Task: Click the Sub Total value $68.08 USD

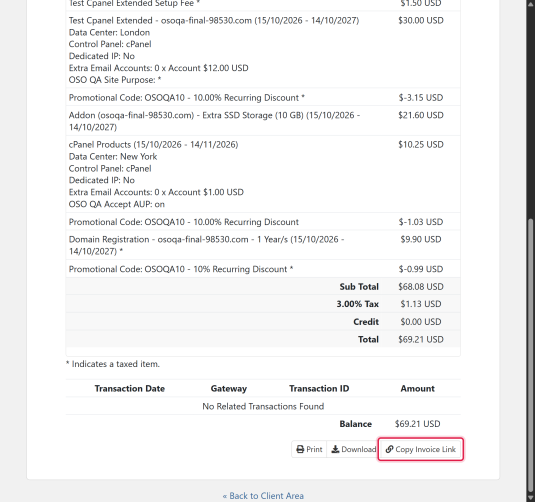Action: coord(421,287)
